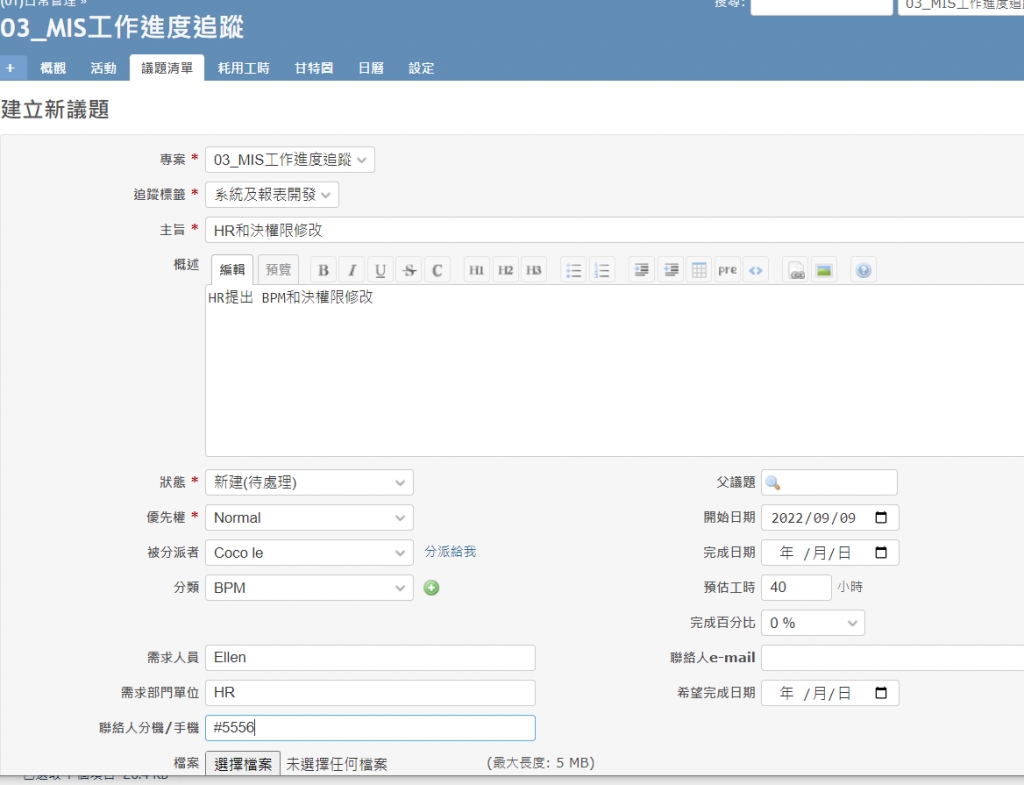Image resolution: width=1024 pixels, height=785 pixels.
Task: Open the 耗用工時 tab
Action: tap(243, 68)
